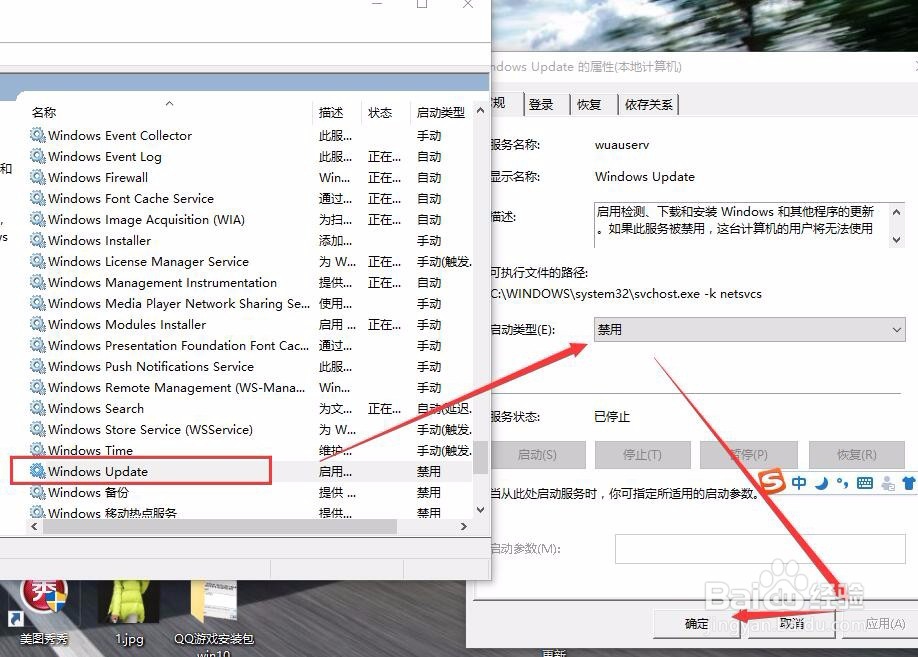Select the Windows Search service row
Screen dimensions: 918x657
(251, 408)
